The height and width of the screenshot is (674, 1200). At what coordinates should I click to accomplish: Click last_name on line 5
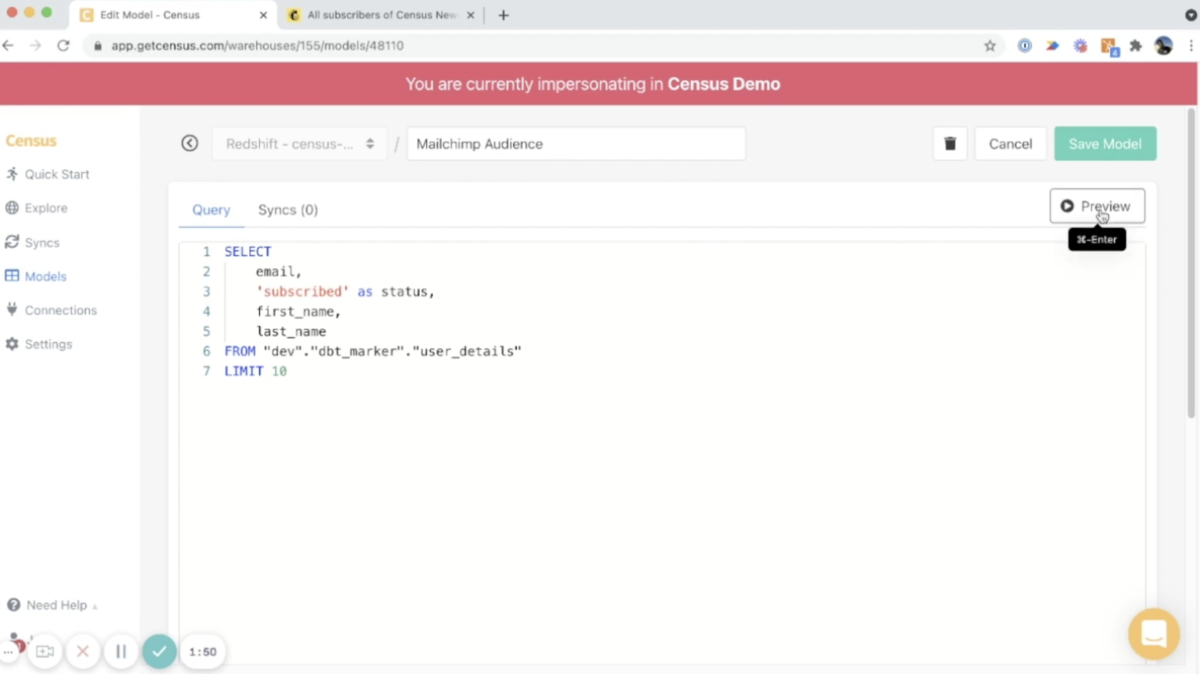point(291,332)
